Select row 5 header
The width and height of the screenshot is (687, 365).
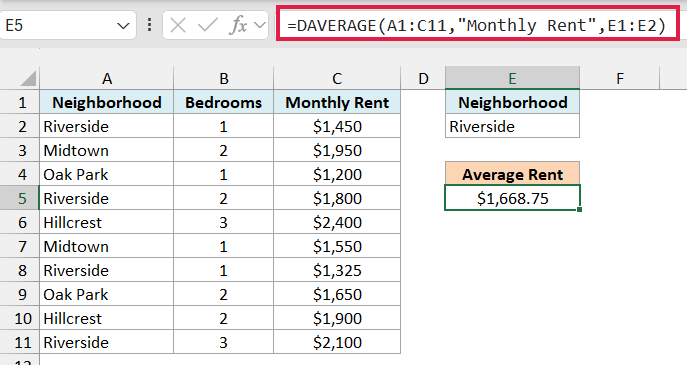pyautogui.click(x=20, y=198)
